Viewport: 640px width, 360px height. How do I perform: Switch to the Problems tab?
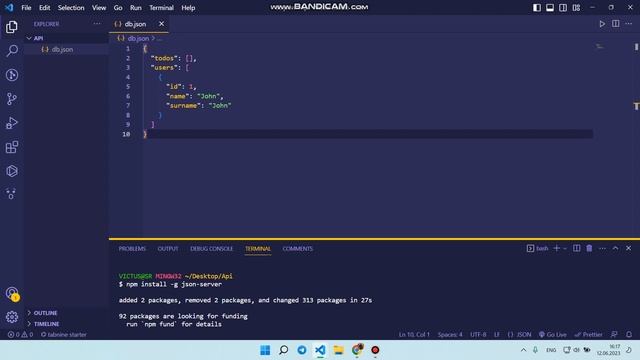click(132, 249)
